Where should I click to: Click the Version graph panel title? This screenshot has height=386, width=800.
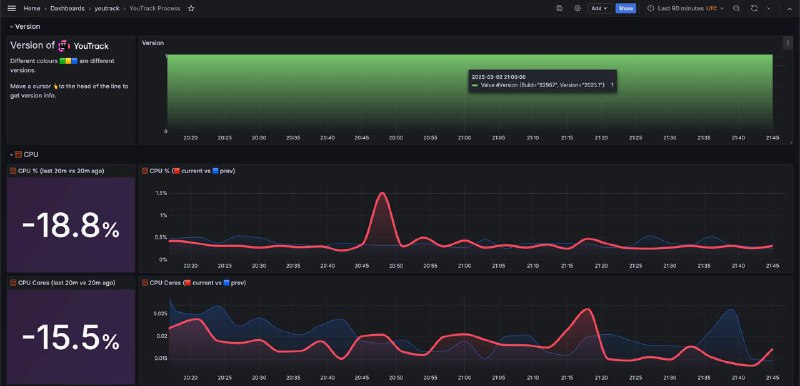[153, 43]
